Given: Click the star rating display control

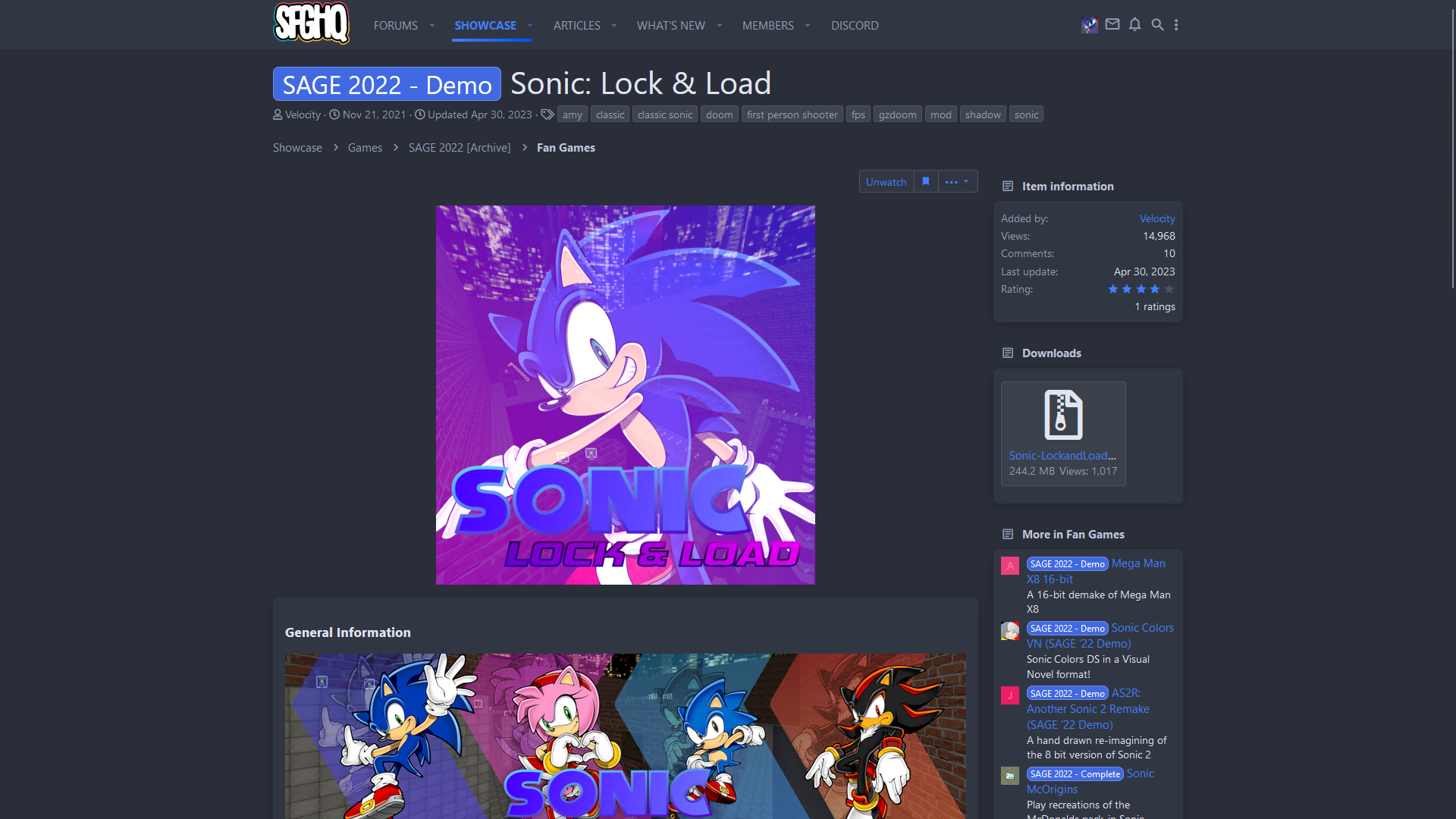Looking at the screenshot, I should pyautogui.click(x=1140, y=289).
